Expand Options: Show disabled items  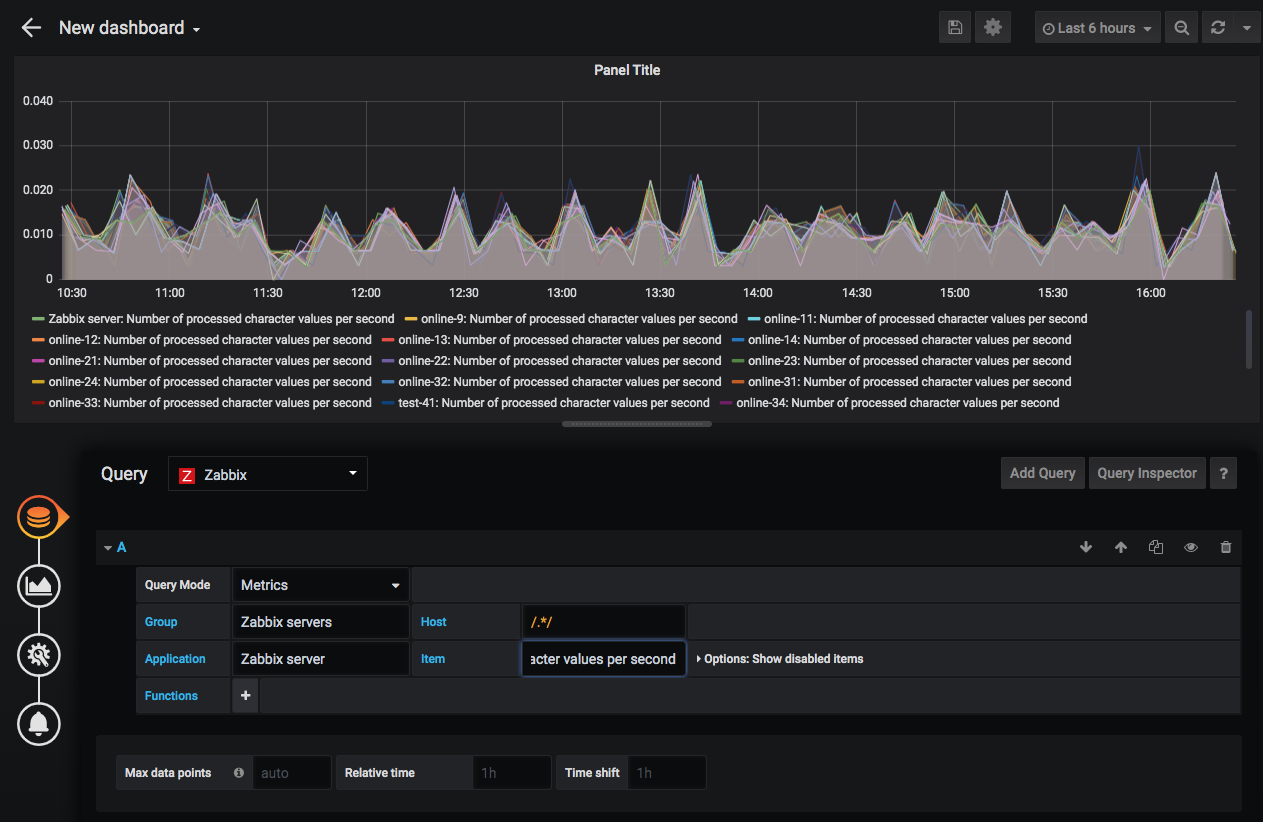tap(779, 659)
